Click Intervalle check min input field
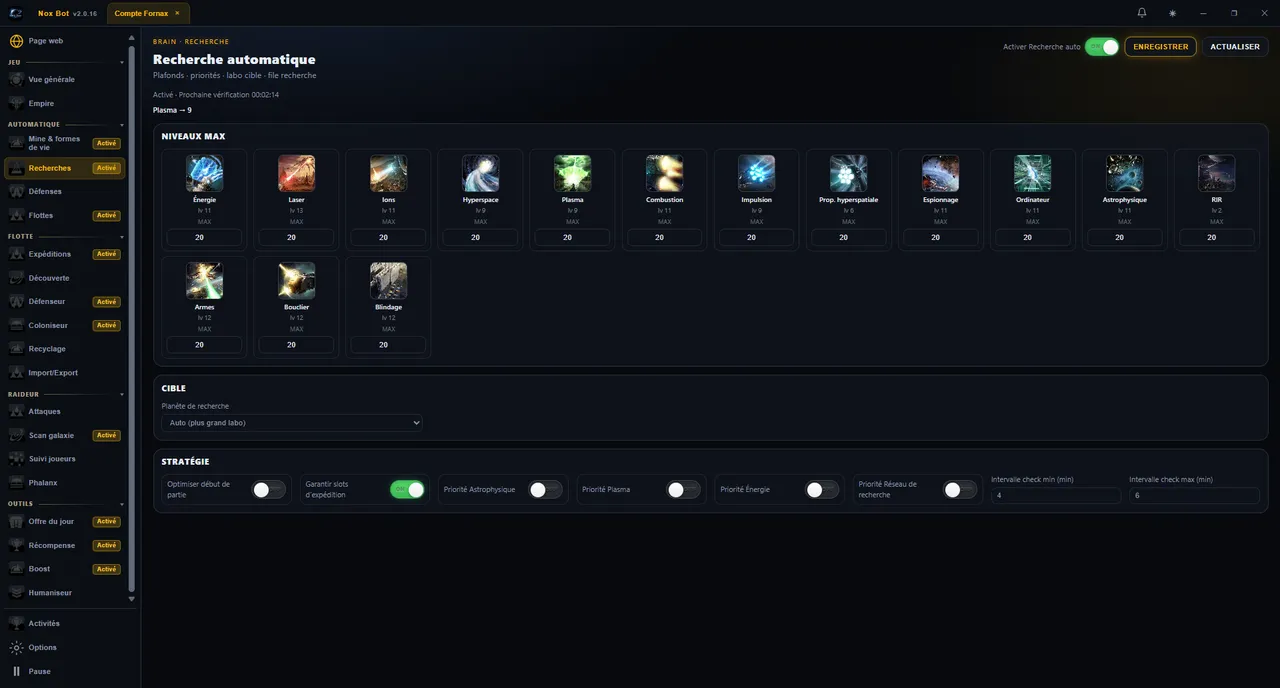This screenshot has height=688, width=1280. [1056, 495]
